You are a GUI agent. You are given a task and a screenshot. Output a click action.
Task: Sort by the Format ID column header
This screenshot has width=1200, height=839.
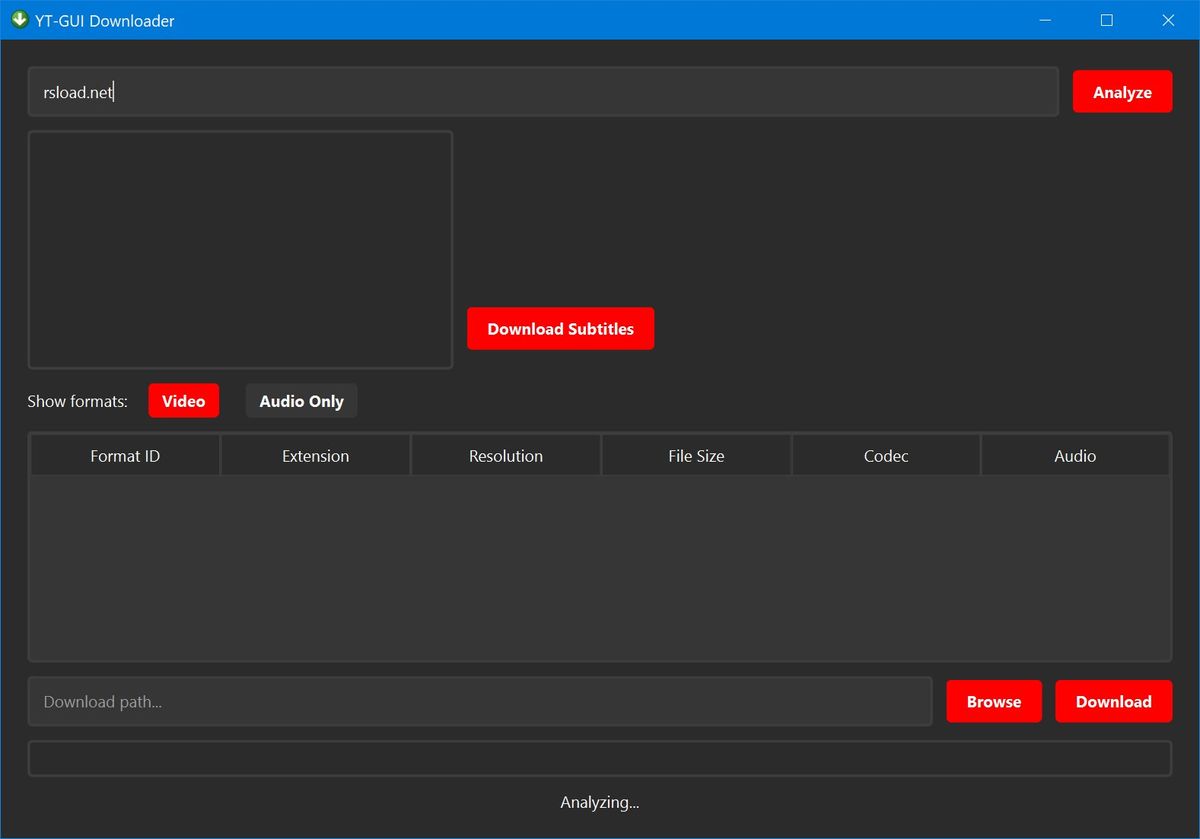[x=125, y=456]
